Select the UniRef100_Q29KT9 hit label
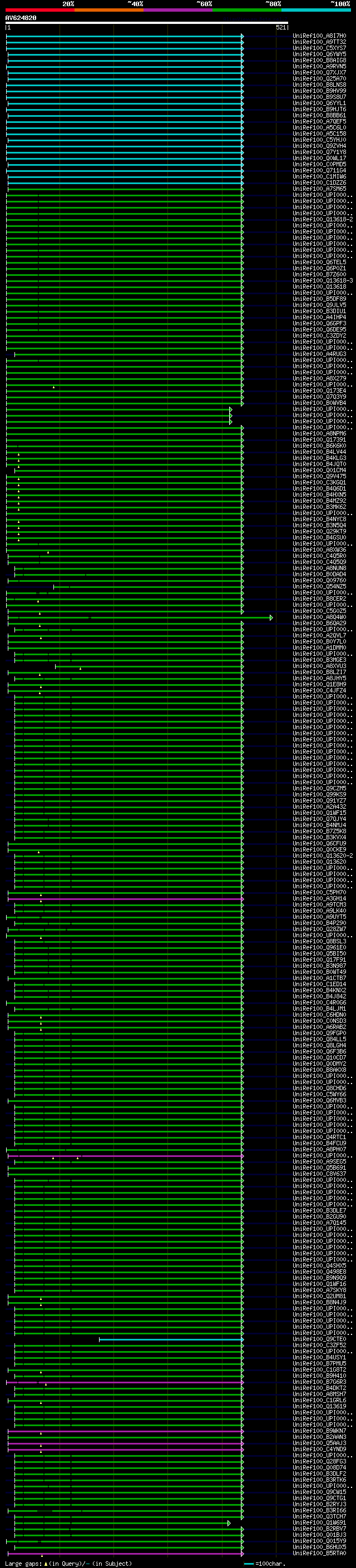Screen dimensions: 356x1568 319,531
